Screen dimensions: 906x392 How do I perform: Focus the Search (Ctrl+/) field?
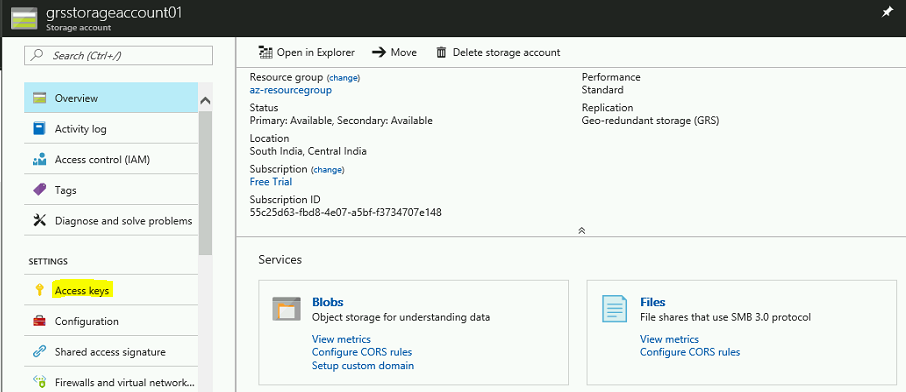118,56
